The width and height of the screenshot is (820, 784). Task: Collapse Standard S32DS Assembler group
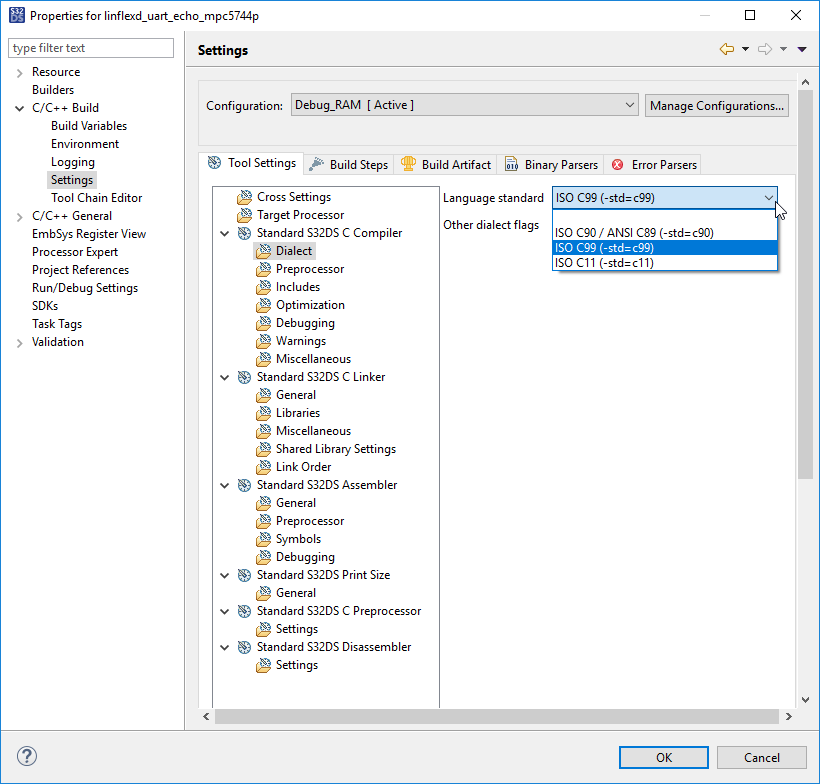[x=225, y=485]
